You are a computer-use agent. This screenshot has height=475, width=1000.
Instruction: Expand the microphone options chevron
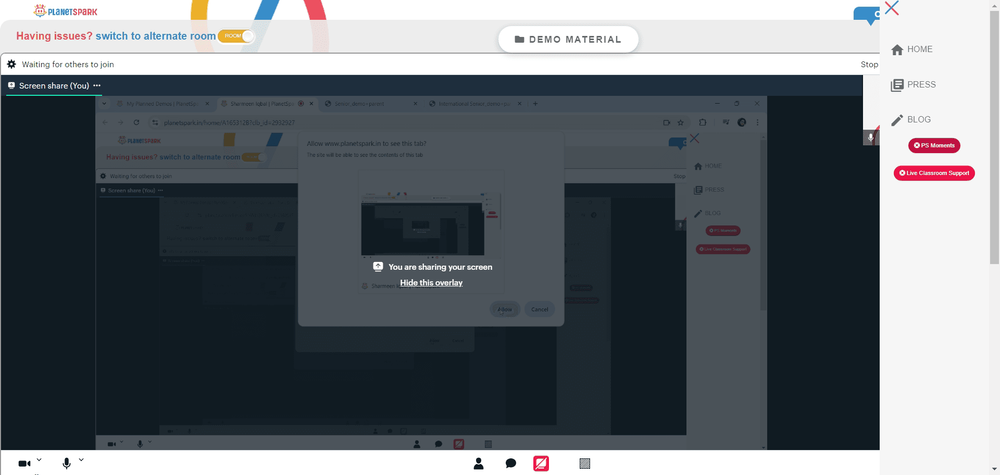81,460
